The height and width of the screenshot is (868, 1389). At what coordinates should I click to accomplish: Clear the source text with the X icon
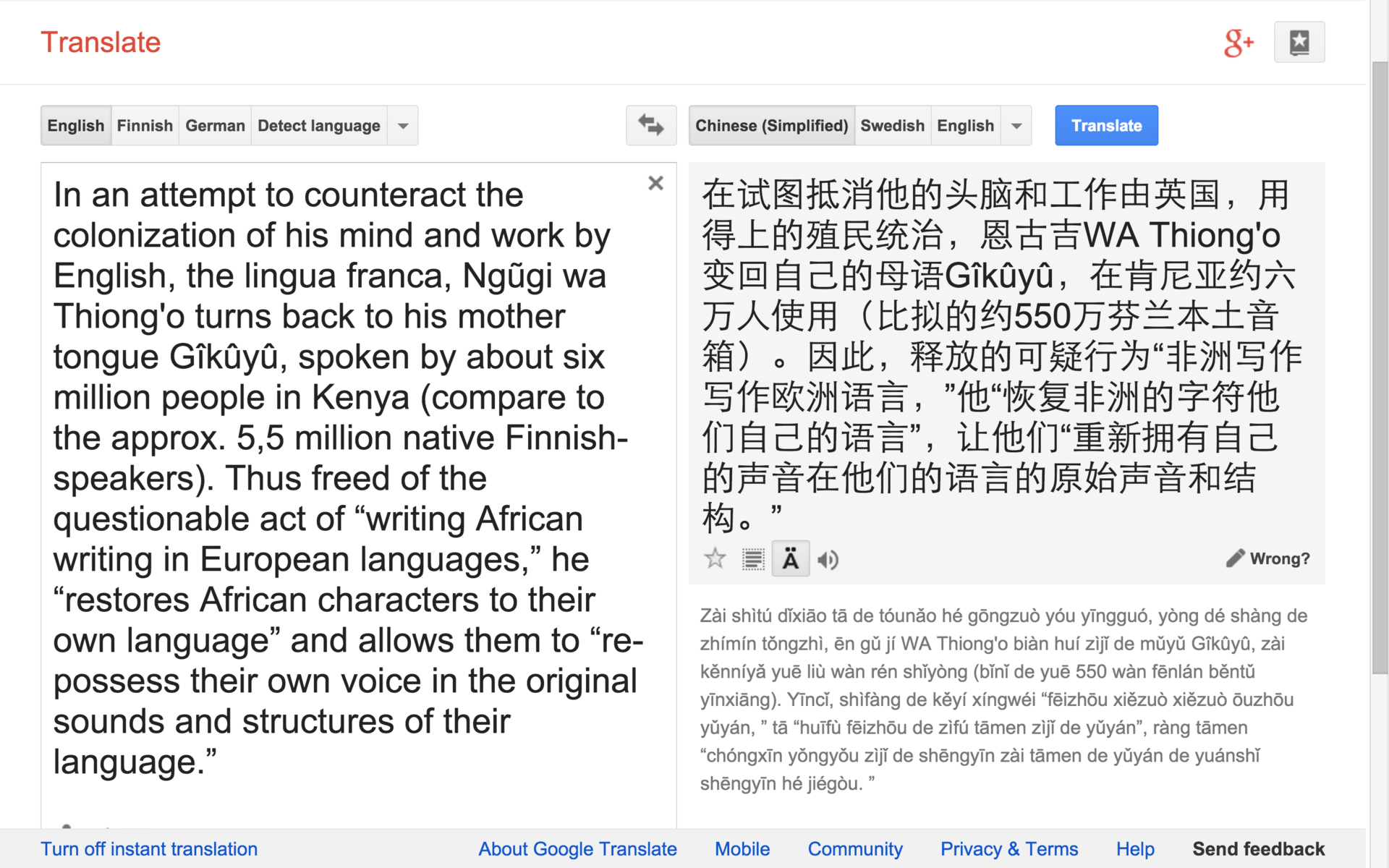[x=655, y=183]
